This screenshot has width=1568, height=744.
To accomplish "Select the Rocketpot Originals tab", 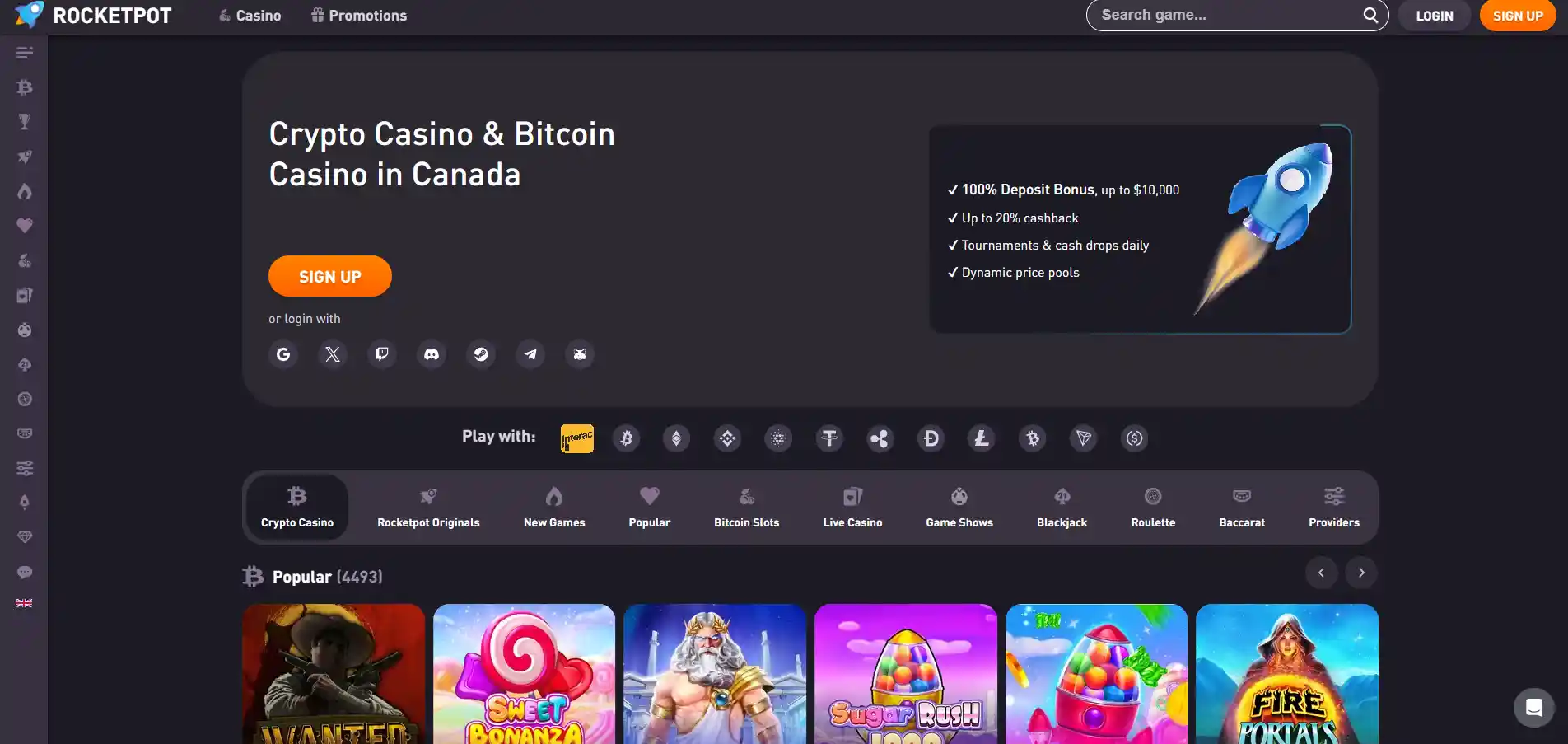I will (x=428, y=508).
